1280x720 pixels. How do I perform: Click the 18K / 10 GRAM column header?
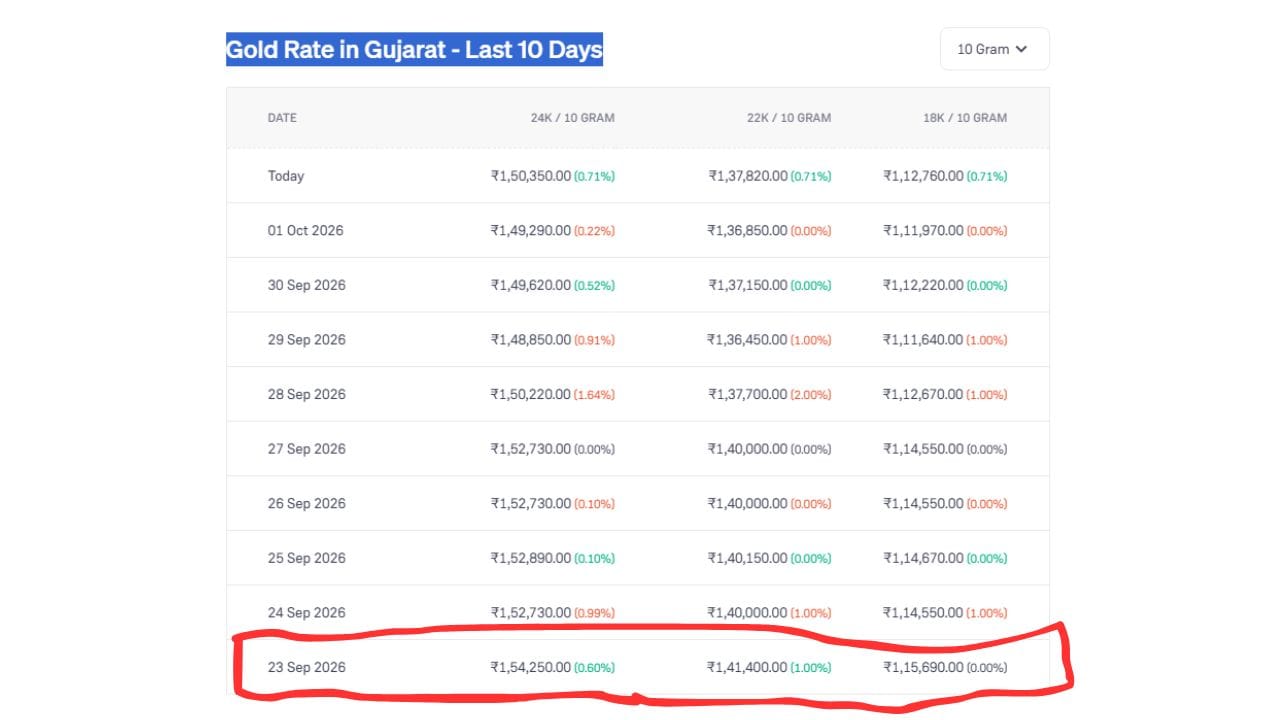click(965, 118)
